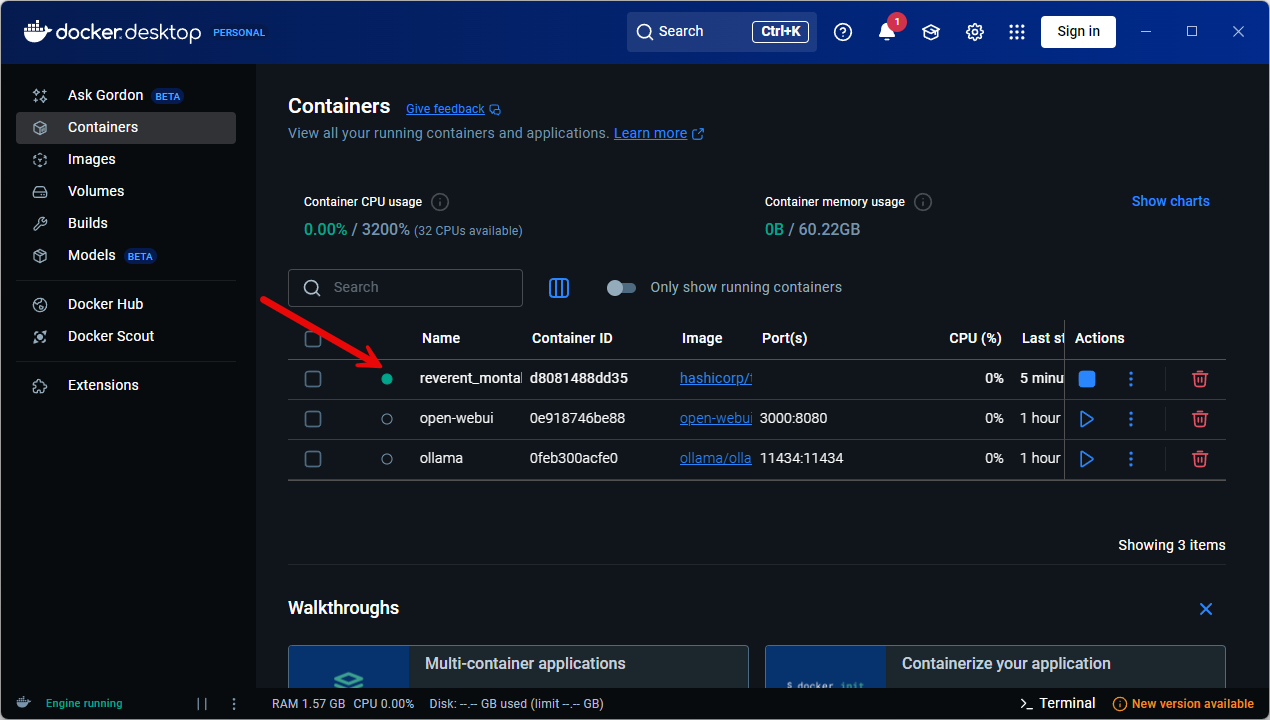Click the running status dot for reverent_montal

[x=387, y=379]
